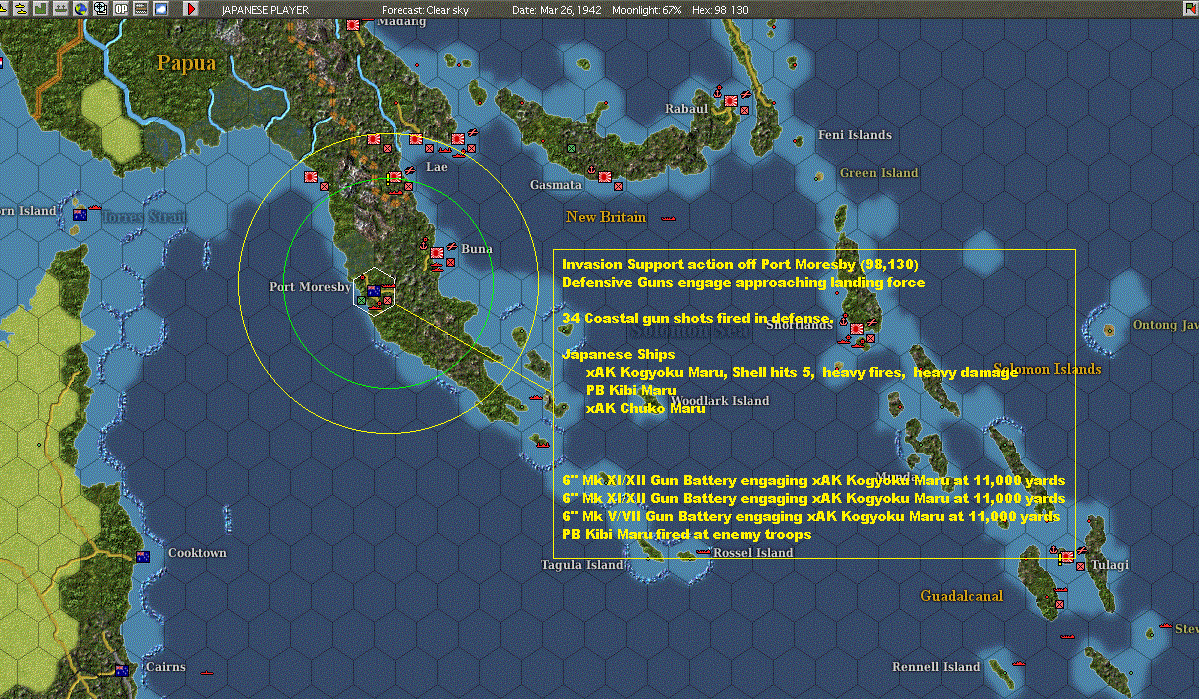Viewport: 1199px width, 699px height.
Task: Click the globe icon in the top toolbar
Action: click(x=80, y=9)
